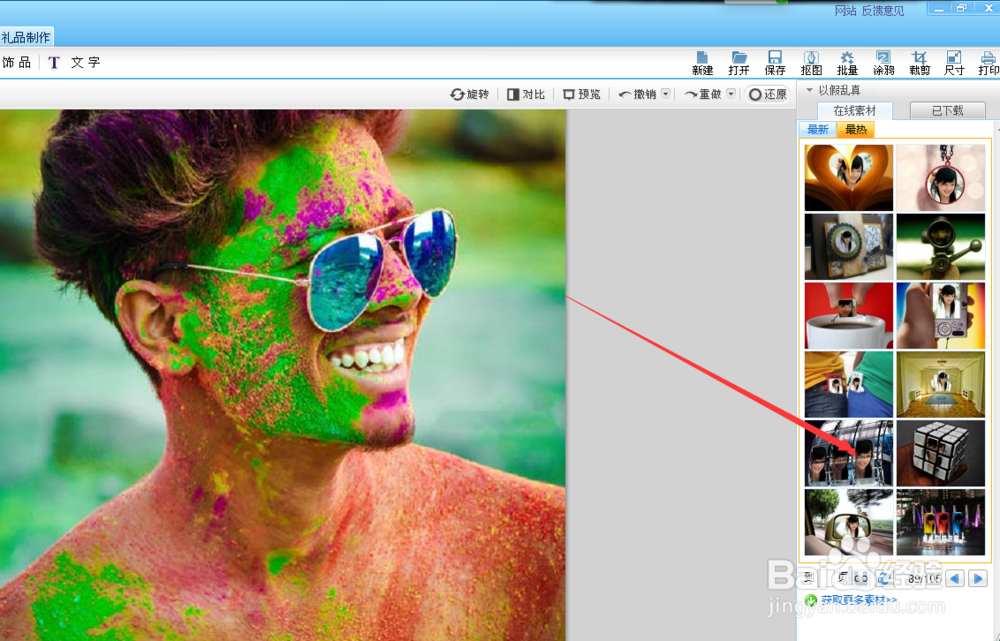Viewport: 1000px width, 641px height.
Task: Click the 对比 compare button
Action: [x=526, y=94]
